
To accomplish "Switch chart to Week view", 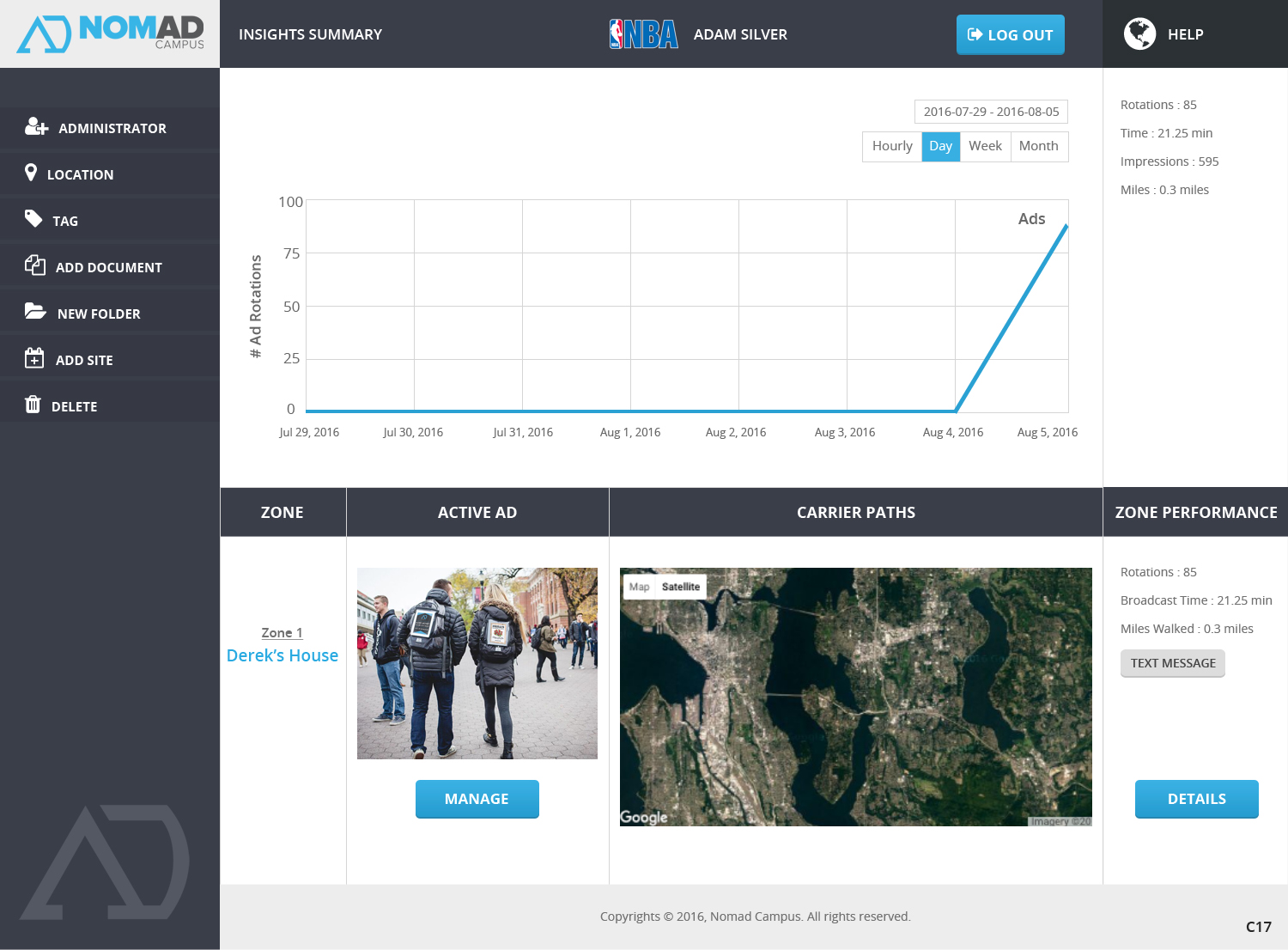I will point(985,146).
